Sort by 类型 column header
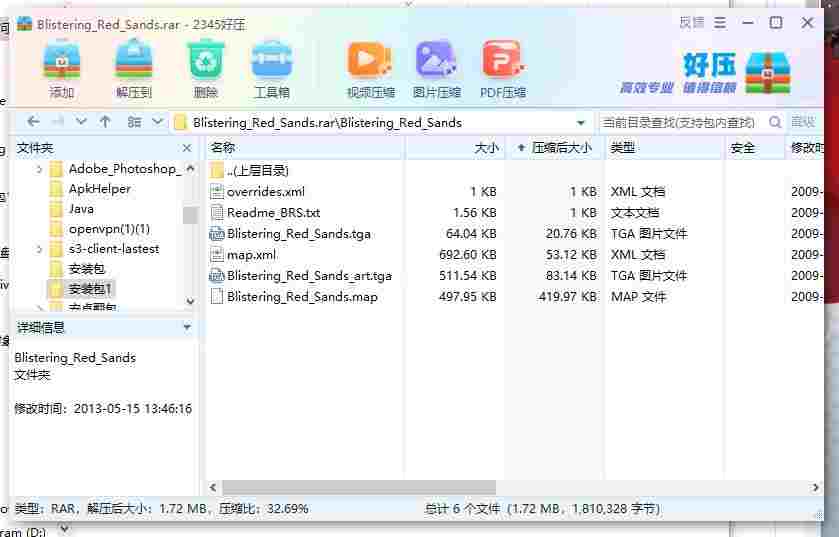 click(x=664, y=148)
